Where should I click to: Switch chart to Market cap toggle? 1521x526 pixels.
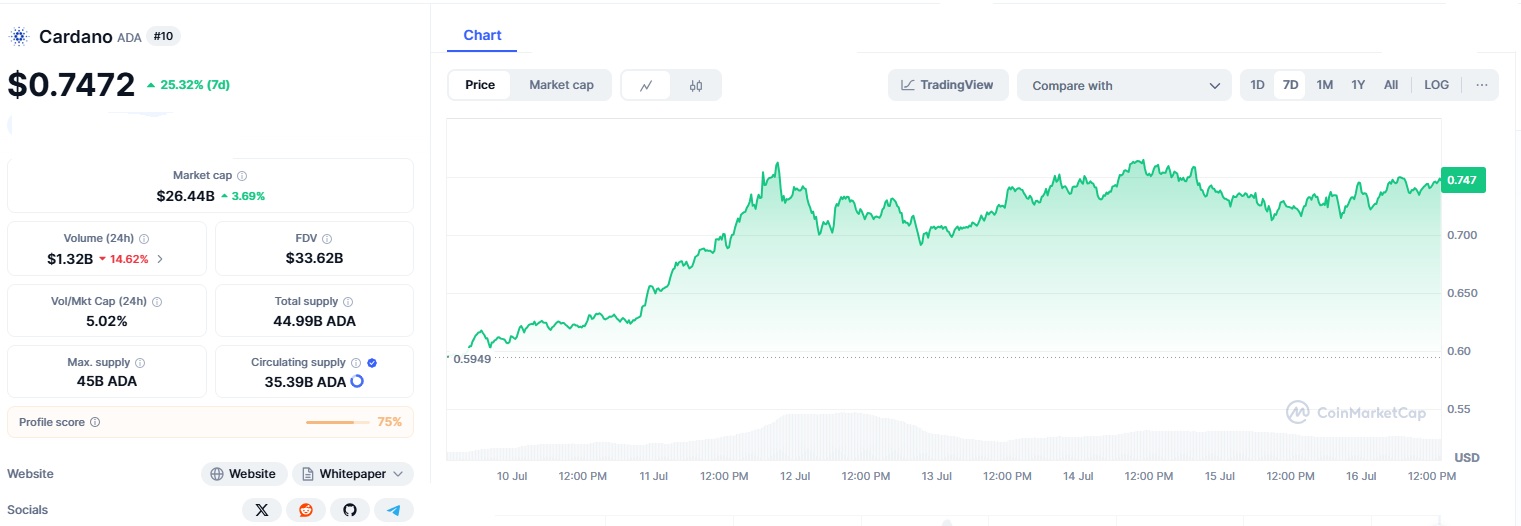(561, 85)
